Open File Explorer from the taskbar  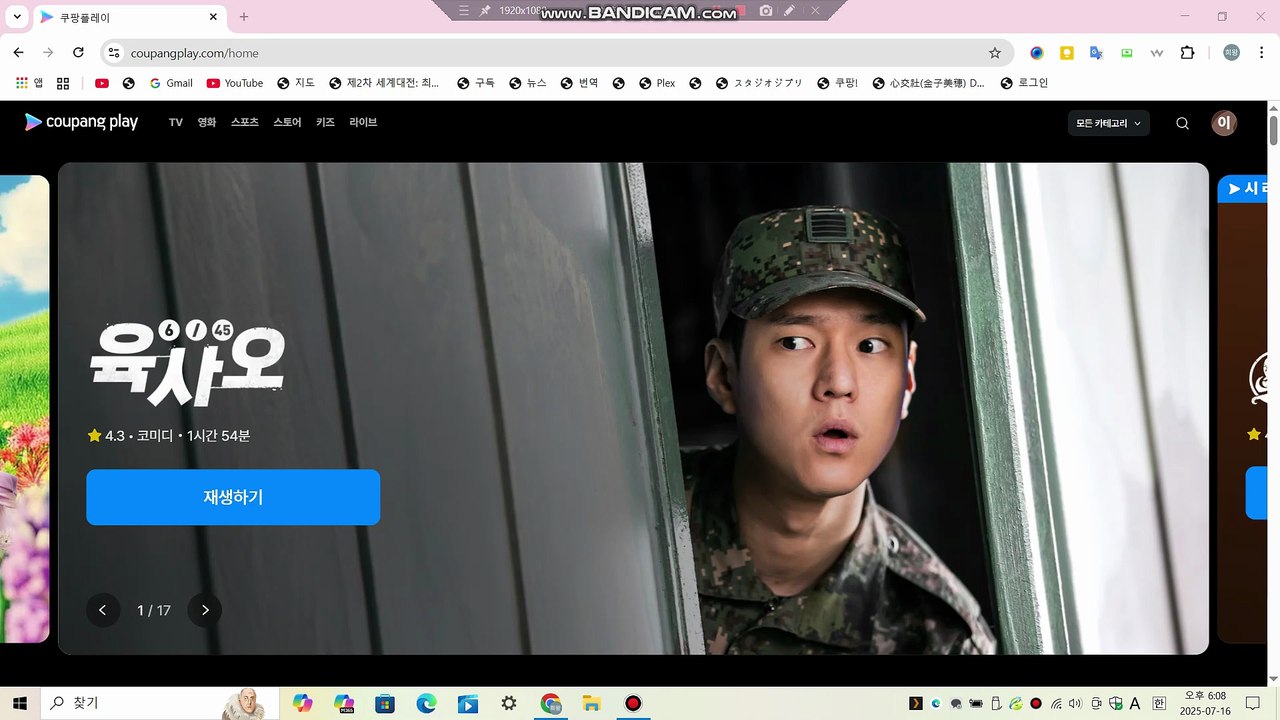[591, 704]
